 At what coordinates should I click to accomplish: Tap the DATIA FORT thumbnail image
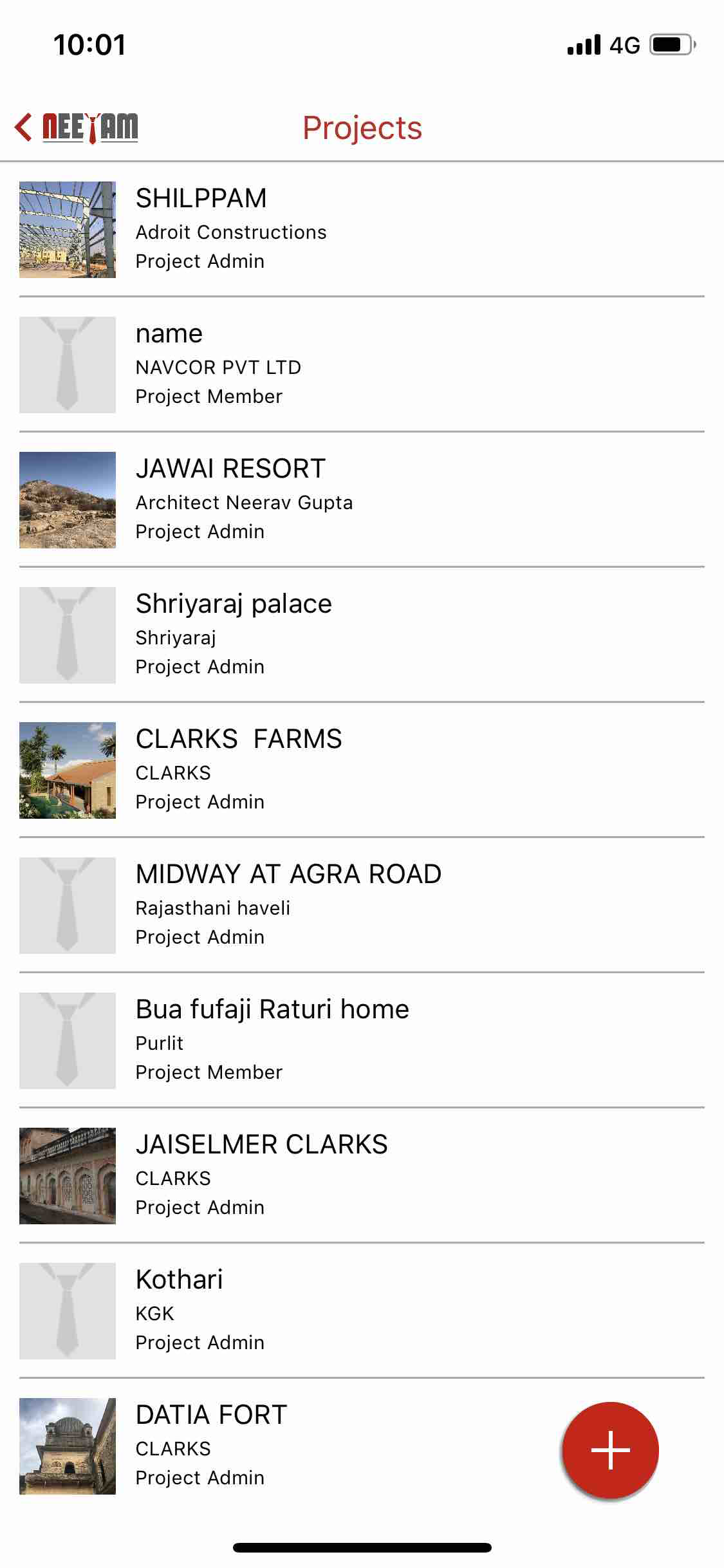pos(68,1446)
